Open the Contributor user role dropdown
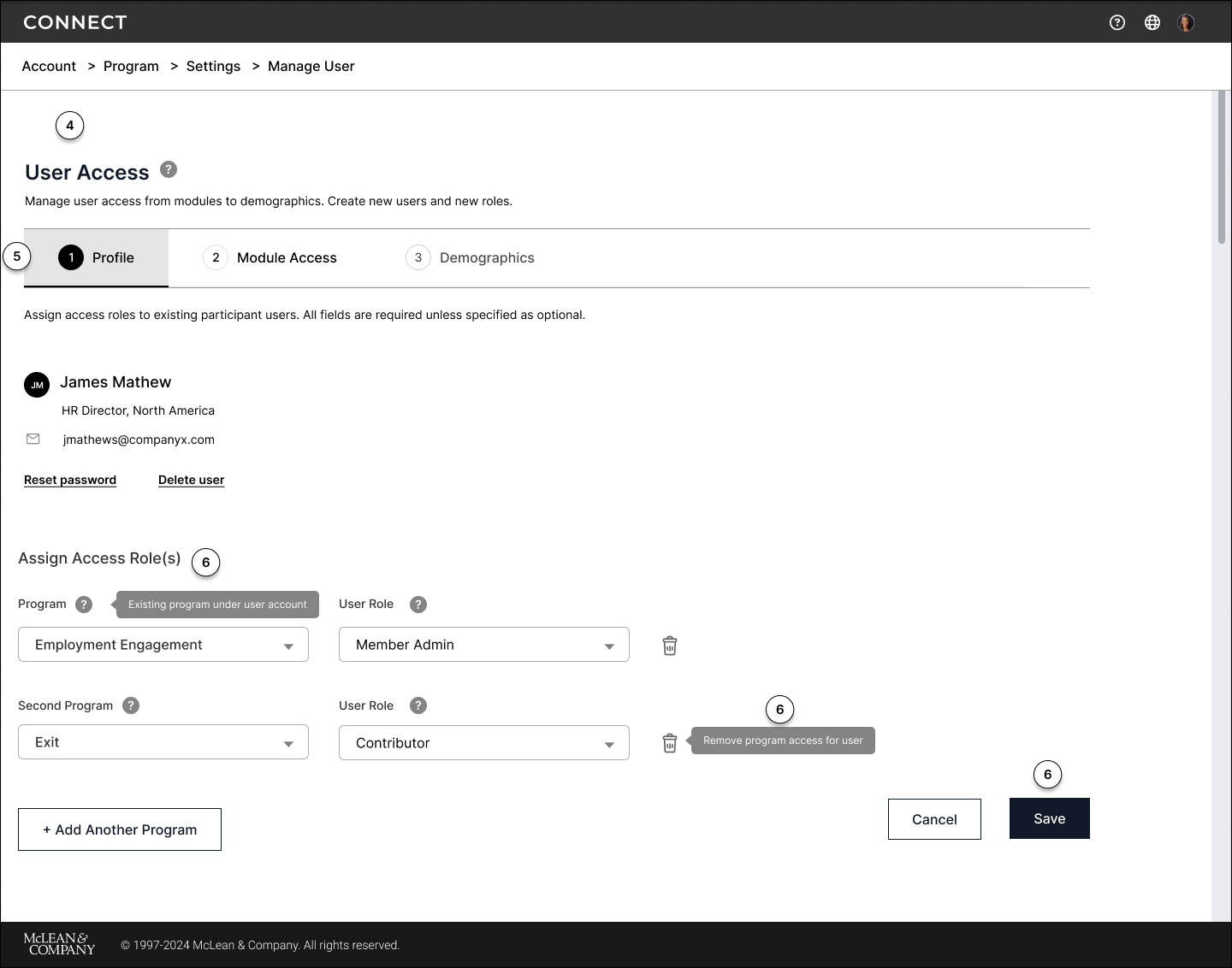The height and width of the screenshot is (968, 1232). pyautogui.click(x=484, y=743)
